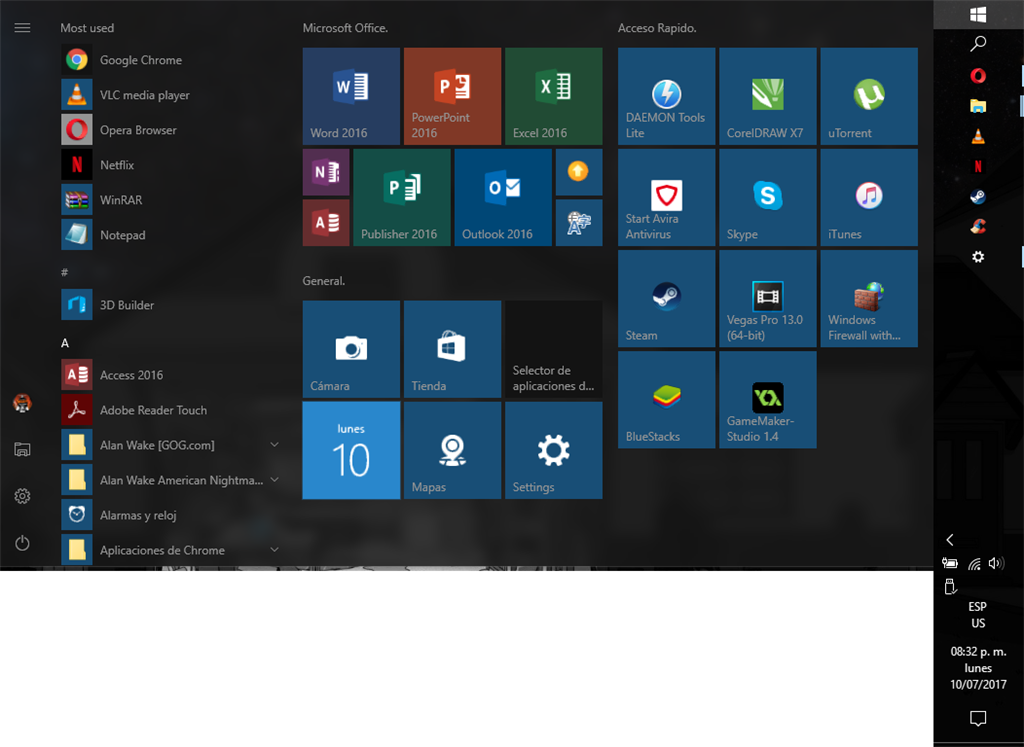Open the calendar tile showing lunes 10
Viewport: 1024px width, 747px height.
tap(351, 451)
